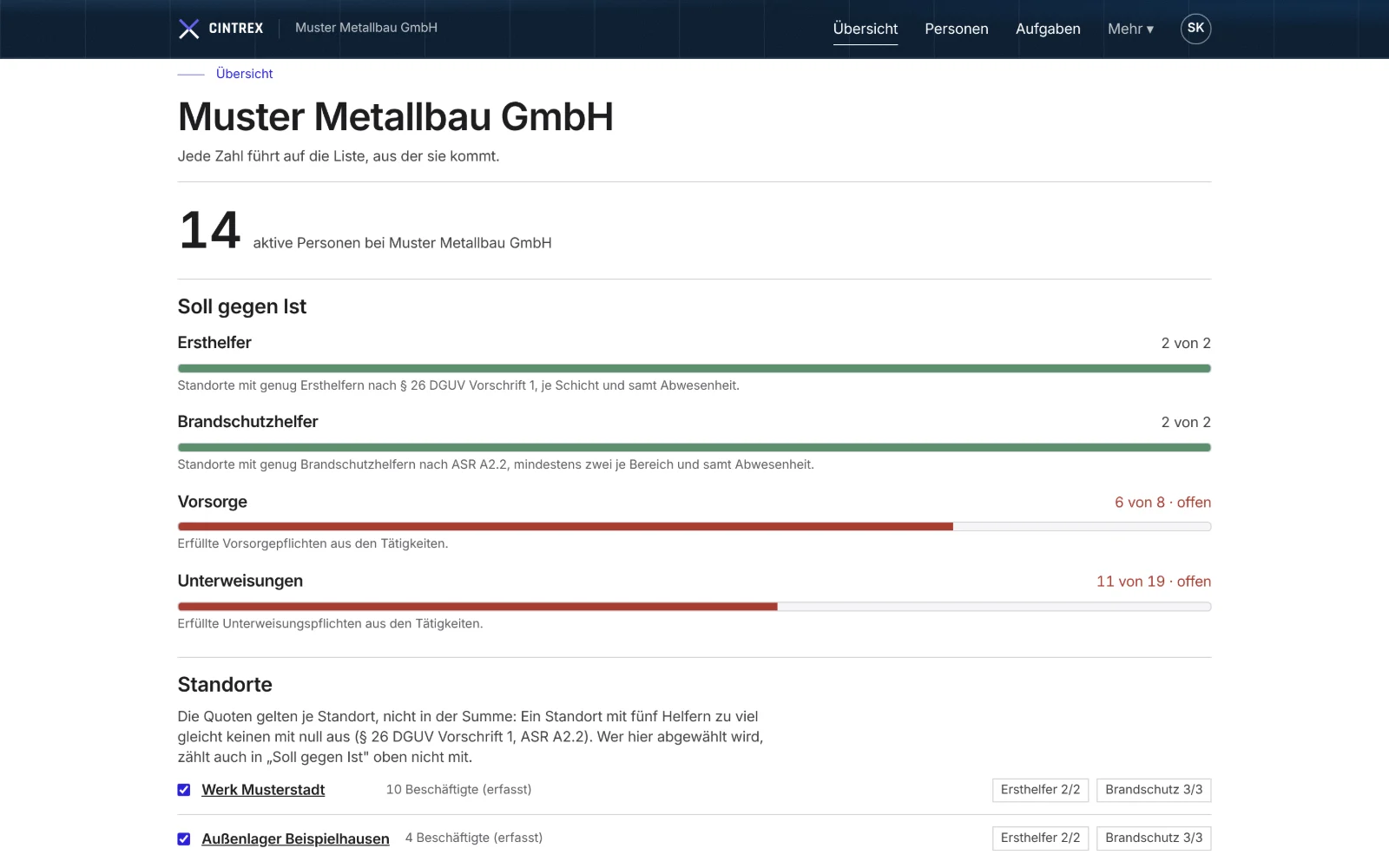
Task: Click 'Erfüllte Unterweisungspflichten aus den Tätigkeiten.' text
Action: pos(330,624)
